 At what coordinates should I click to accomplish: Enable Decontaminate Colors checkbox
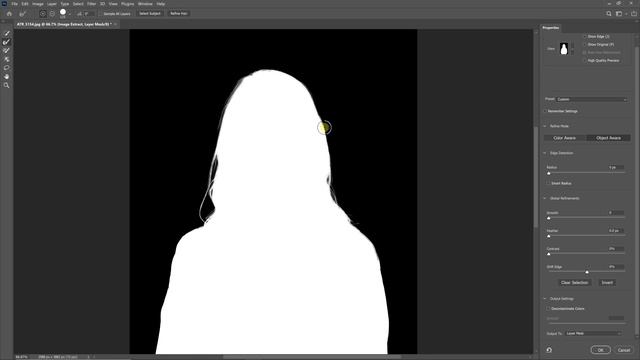coord(549,309)
